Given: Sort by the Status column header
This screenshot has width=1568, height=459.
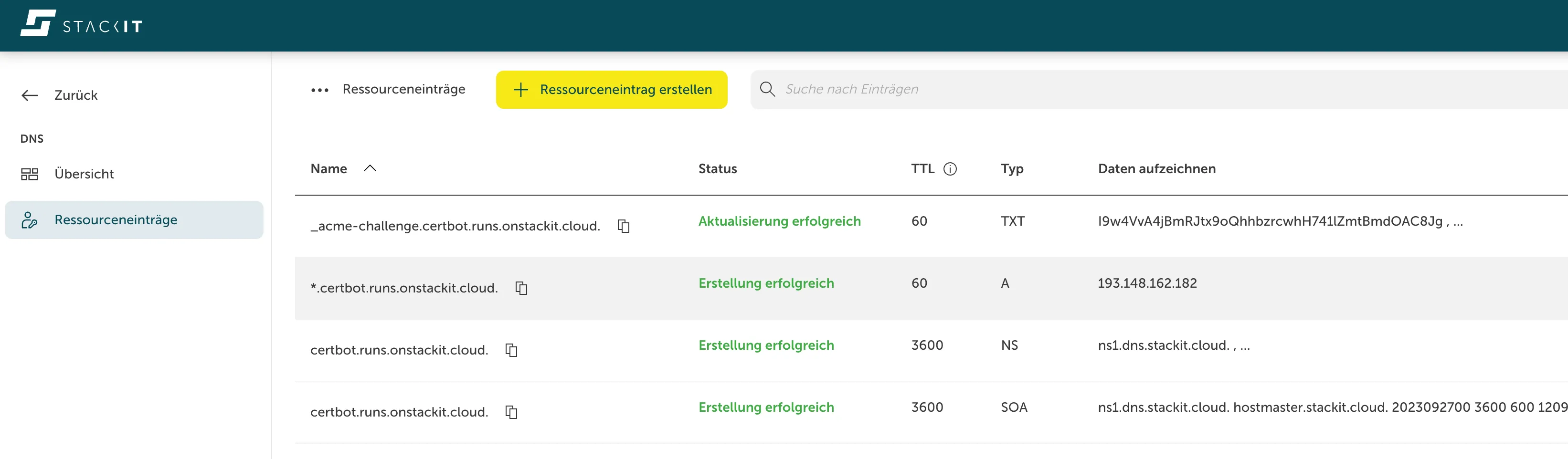Looking at the screenshot, I should pyautogui.click(x=717, y=169).
